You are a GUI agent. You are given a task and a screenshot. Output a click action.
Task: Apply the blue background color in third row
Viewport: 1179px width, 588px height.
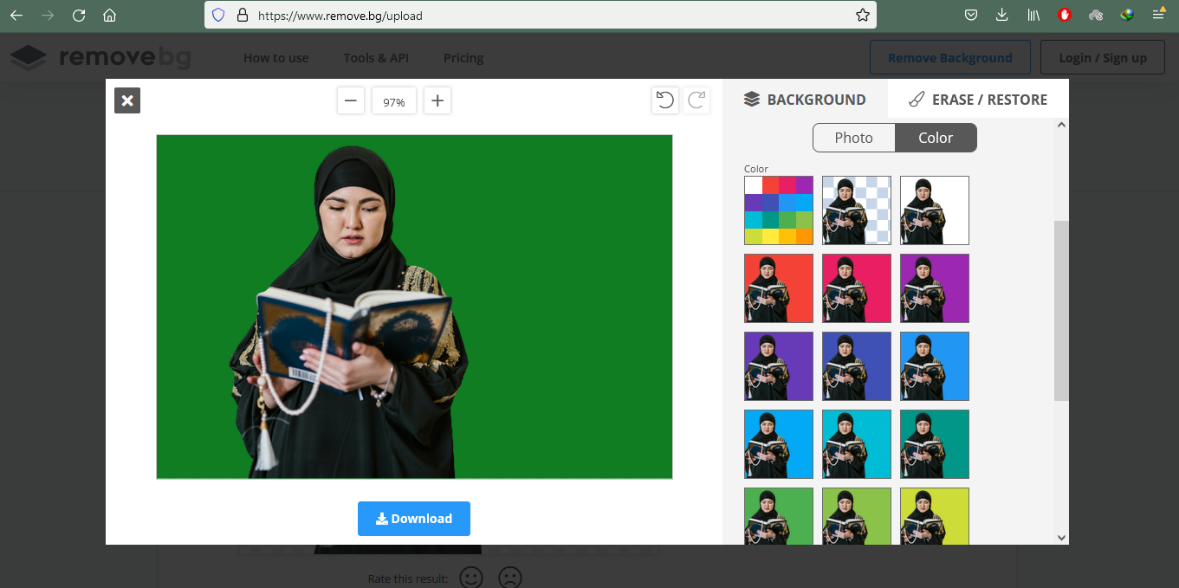935,366
